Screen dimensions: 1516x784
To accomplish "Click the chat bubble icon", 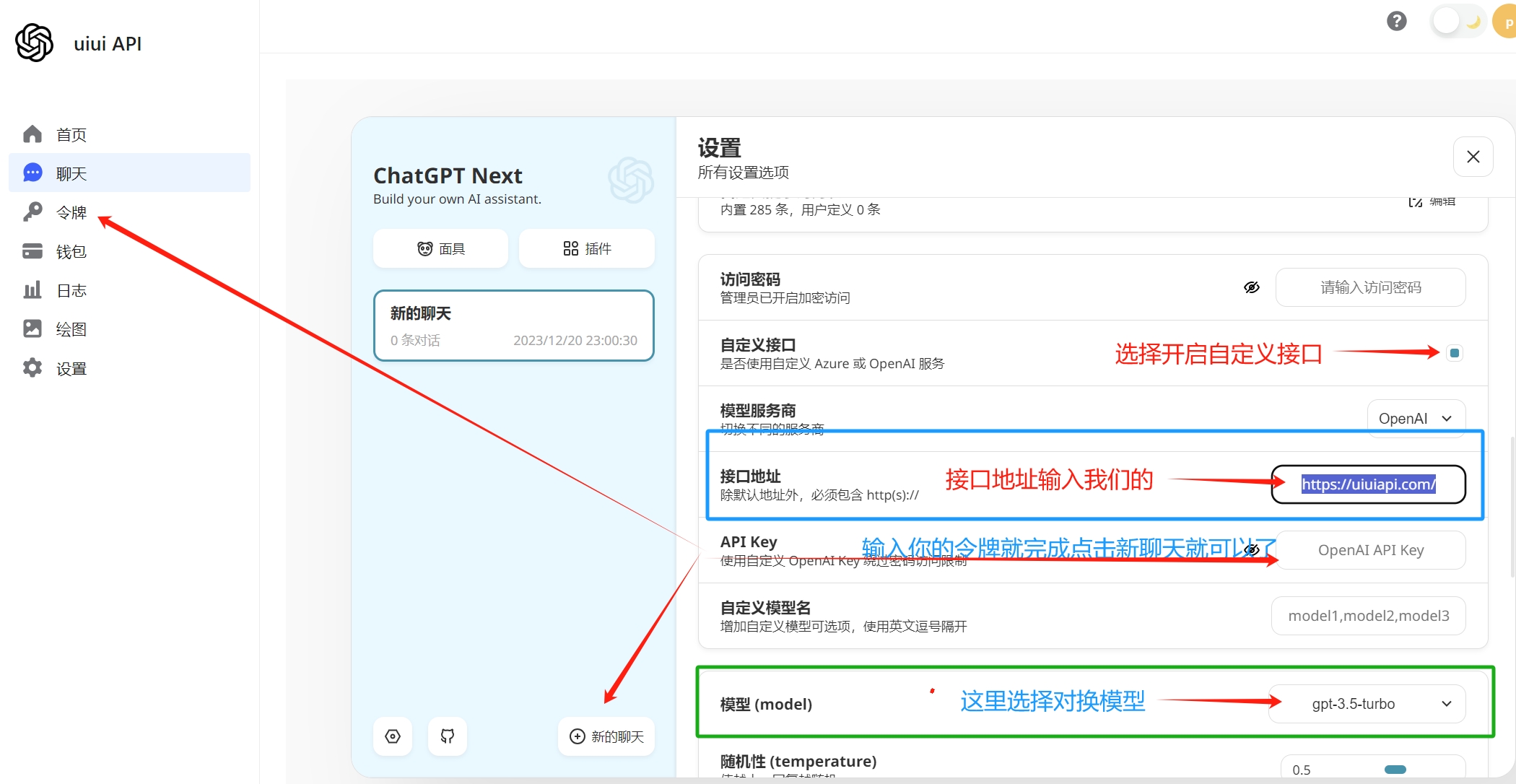I will 32,173.
